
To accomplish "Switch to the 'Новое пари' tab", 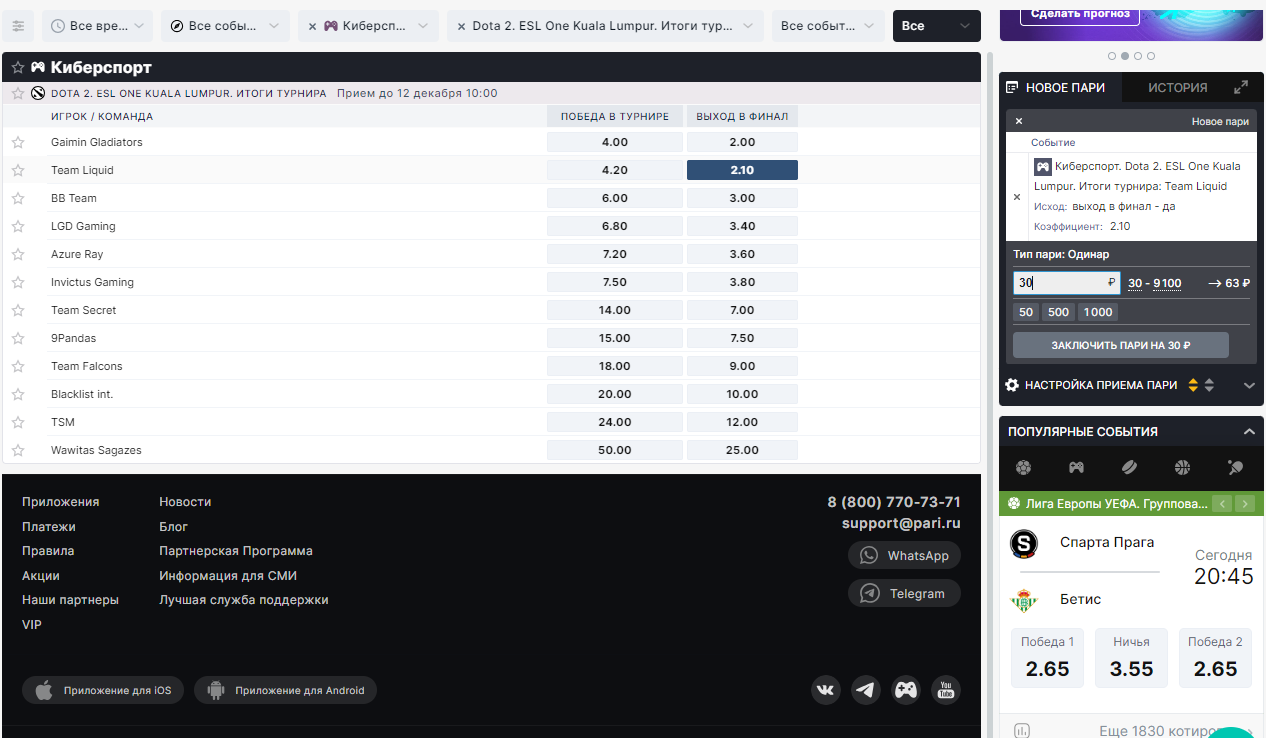I will coord(1060,87).
